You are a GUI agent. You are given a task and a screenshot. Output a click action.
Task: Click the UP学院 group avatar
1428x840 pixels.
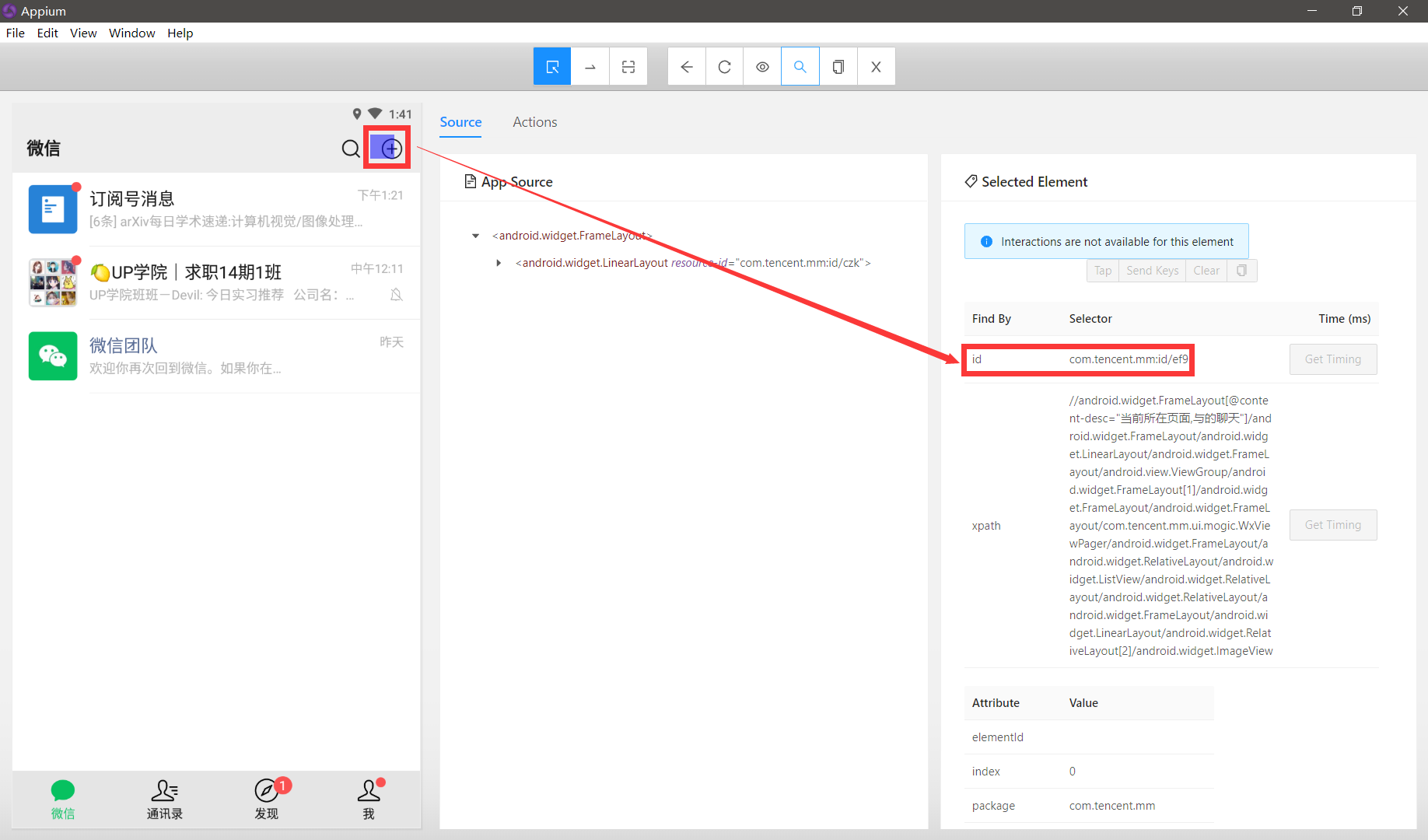(x=53, y=282)
